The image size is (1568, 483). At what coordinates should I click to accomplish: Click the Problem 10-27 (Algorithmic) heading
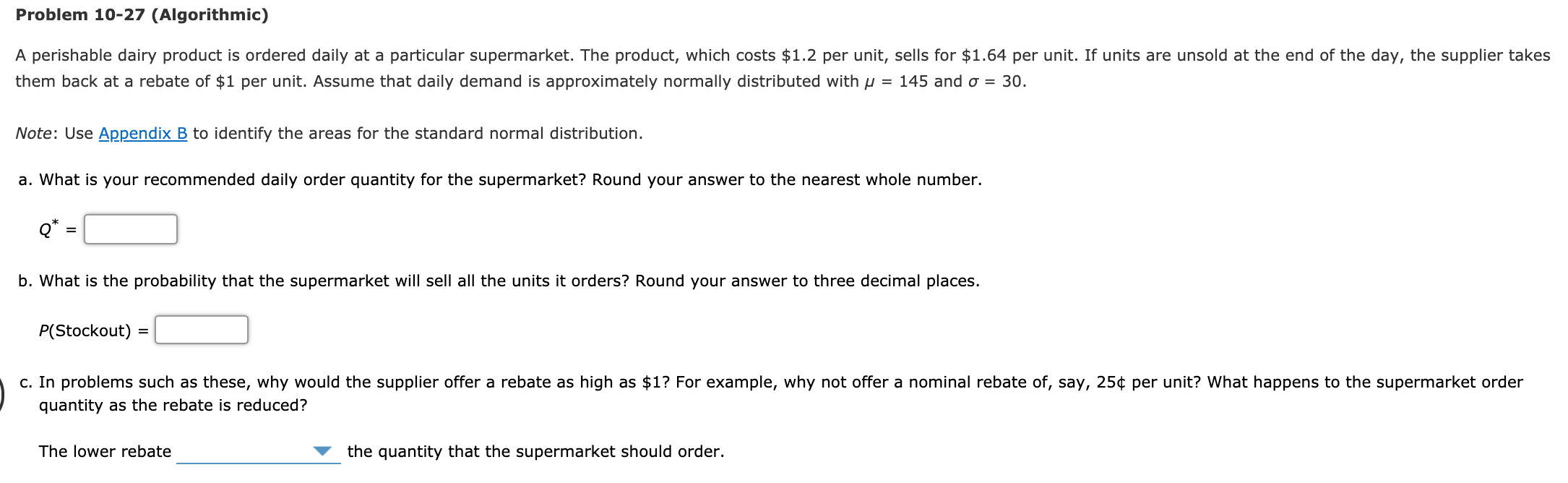143,13
